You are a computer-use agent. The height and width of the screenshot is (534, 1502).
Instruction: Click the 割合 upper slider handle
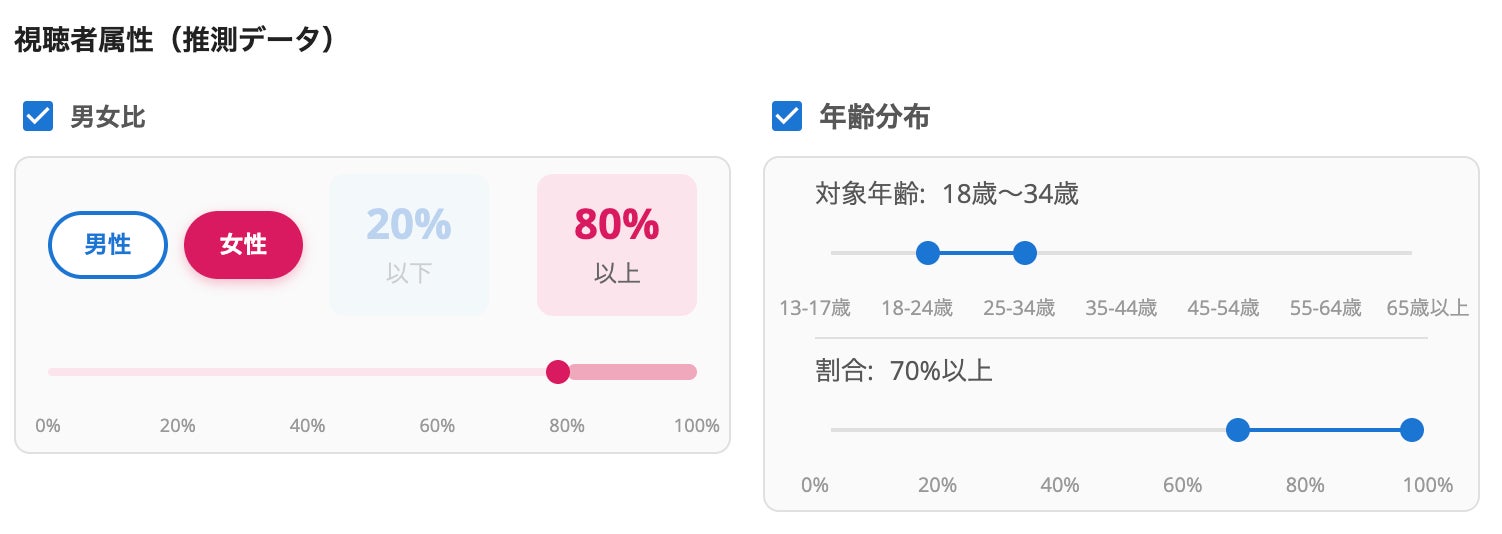click(1411, 430)
